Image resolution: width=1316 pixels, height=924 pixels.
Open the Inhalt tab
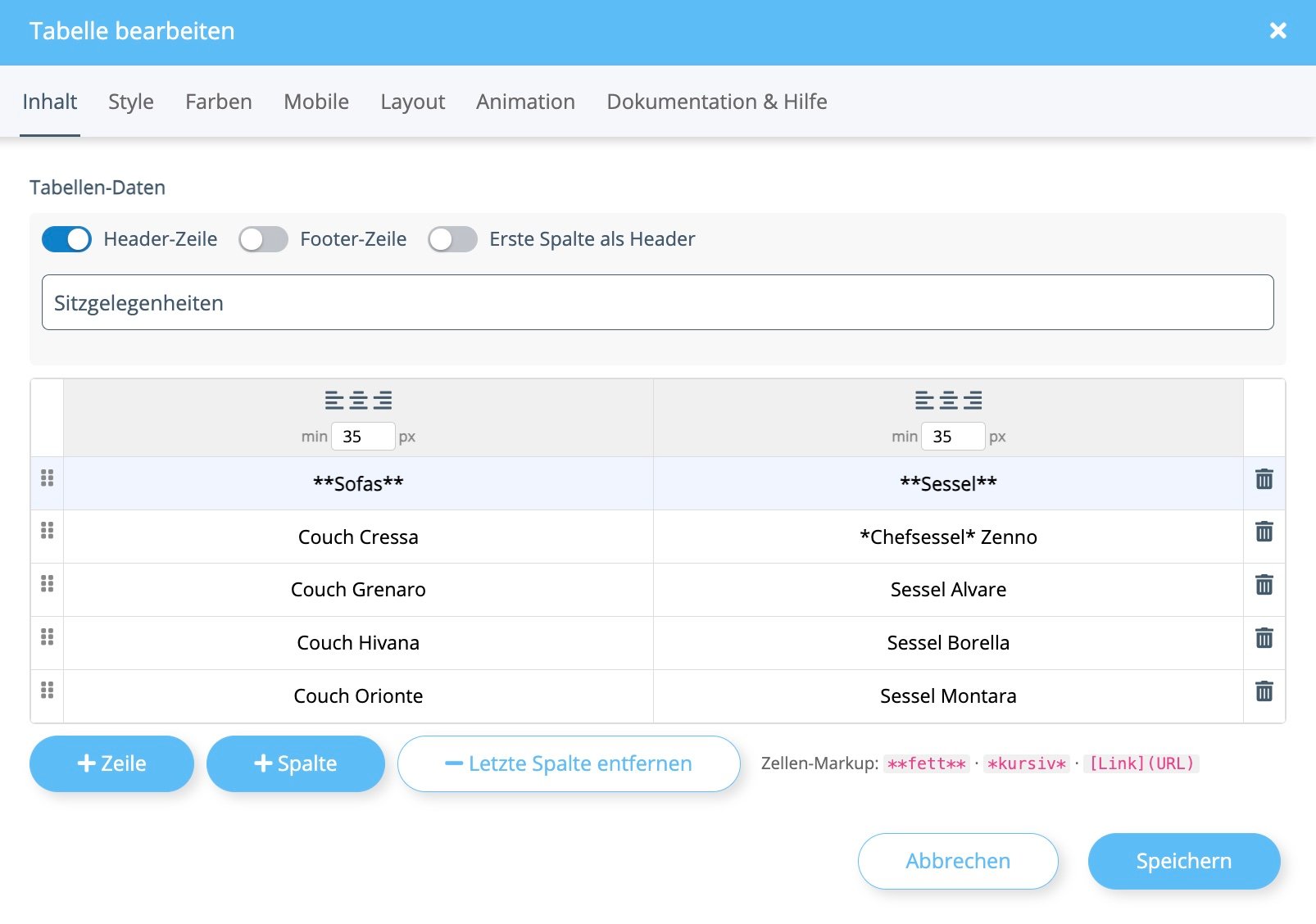click(50, 102)
